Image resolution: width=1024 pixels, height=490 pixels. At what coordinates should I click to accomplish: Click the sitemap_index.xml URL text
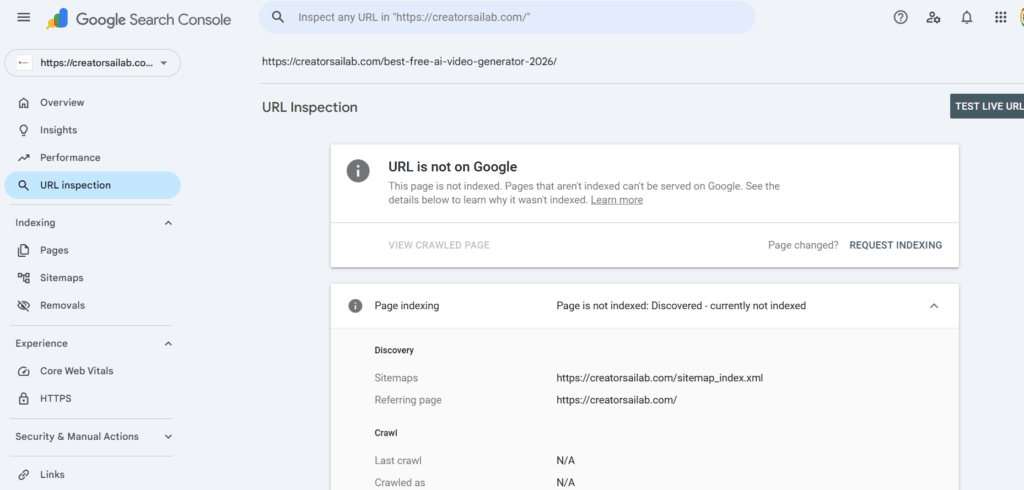click(660, 378)
